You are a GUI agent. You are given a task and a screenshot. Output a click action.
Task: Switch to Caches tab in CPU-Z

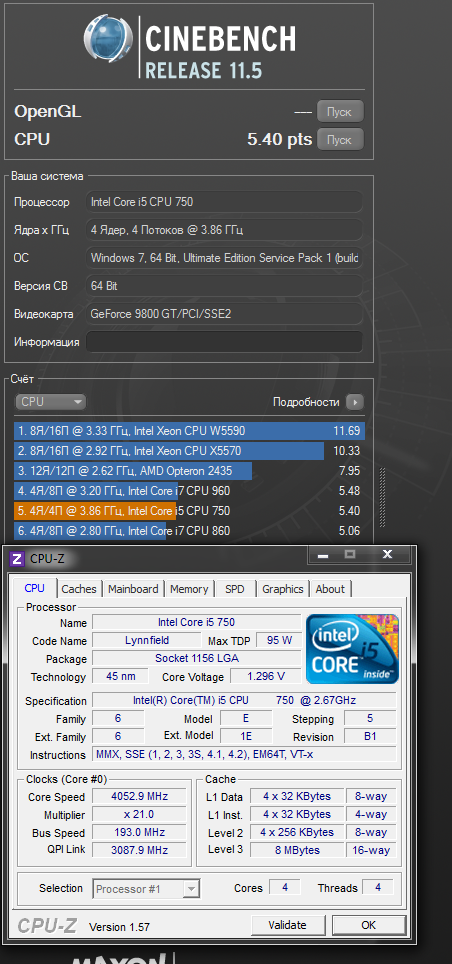coord(79,589)
